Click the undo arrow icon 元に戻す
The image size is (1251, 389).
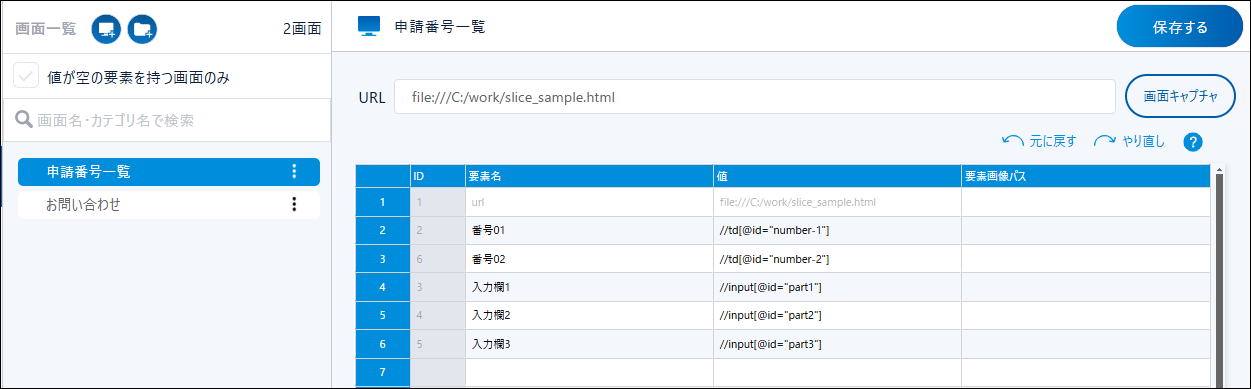(x=1013, y=141)
